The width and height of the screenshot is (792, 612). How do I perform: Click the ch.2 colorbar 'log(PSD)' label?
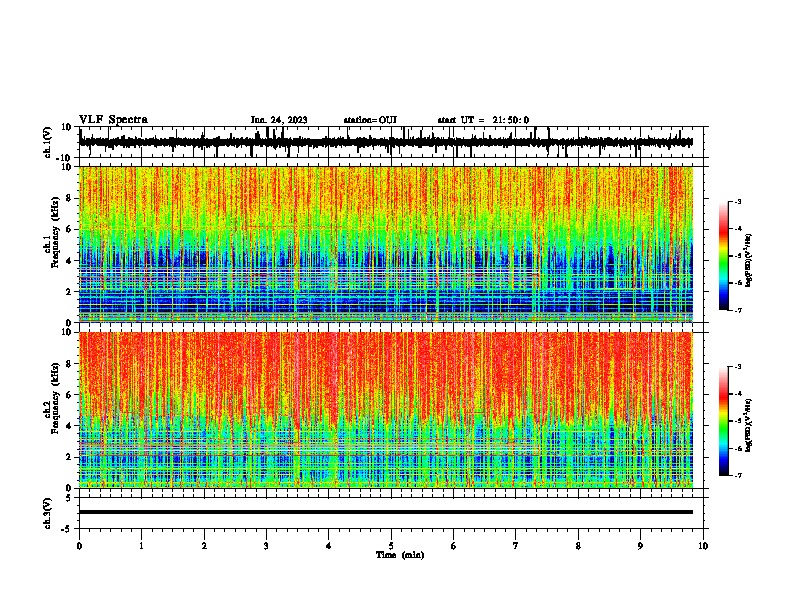pyautogui.click(x=749, y=425)
